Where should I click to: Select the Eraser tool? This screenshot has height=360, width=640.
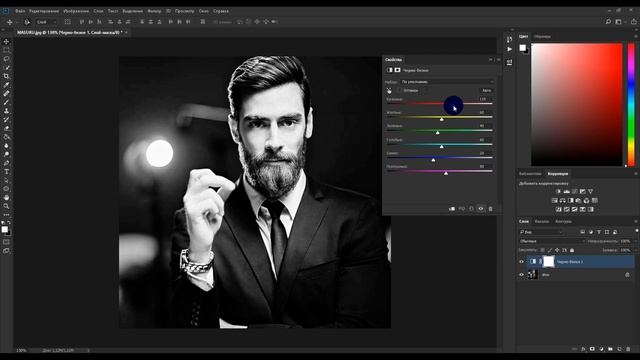pyautogui.click(x=6, y=128)
